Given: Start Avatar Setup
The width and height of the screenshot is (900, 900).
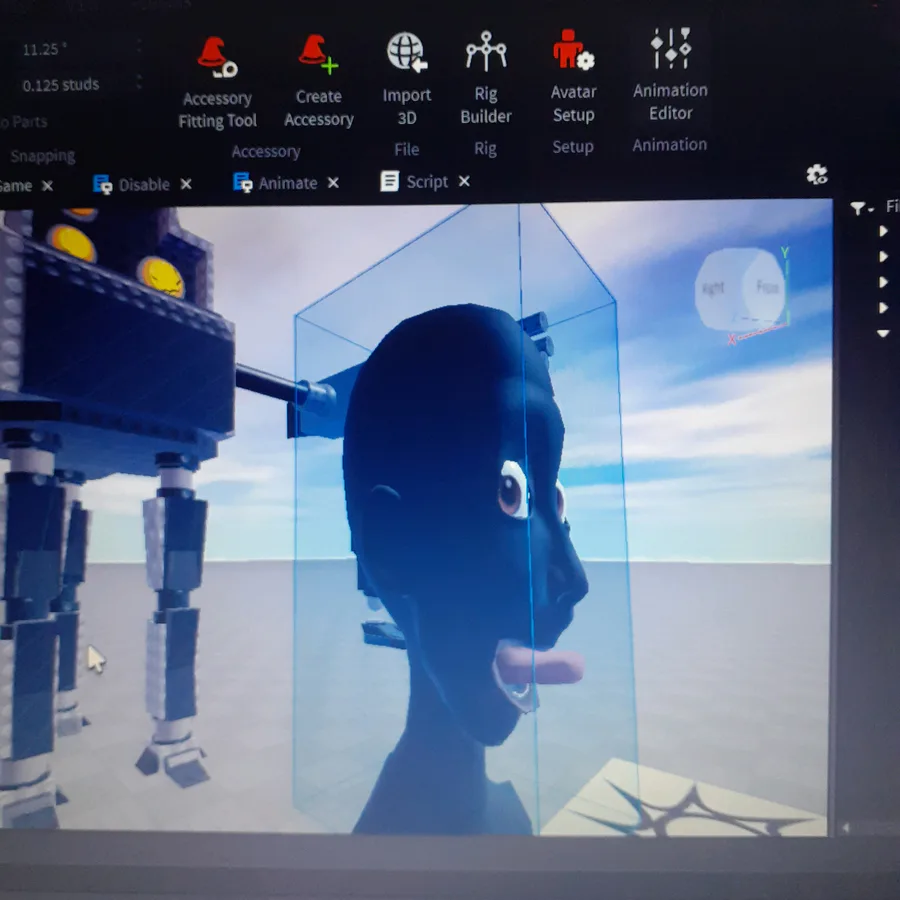Looking at the screenshot, I should 573,76.
